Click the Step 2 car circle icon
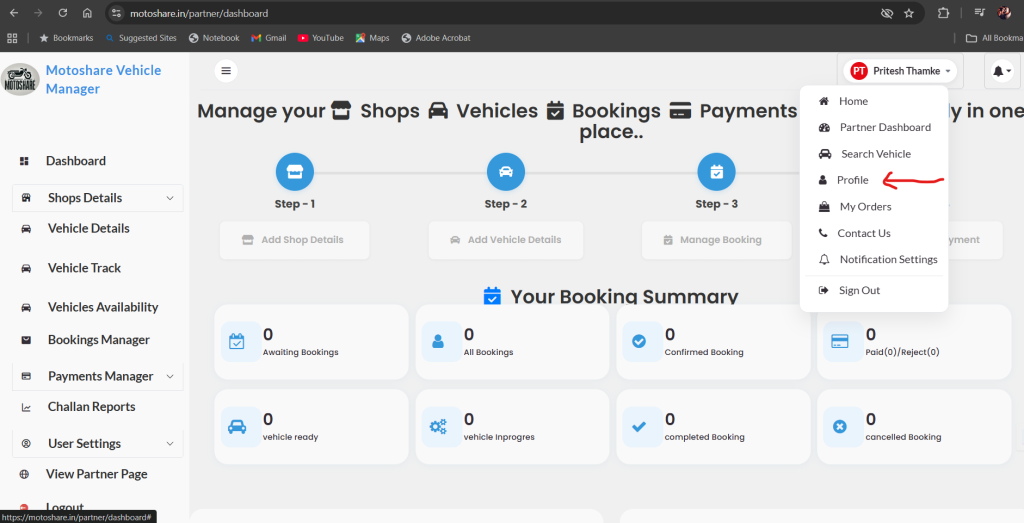The width and height of the screenshot is (1024, 523). [505, 172]
